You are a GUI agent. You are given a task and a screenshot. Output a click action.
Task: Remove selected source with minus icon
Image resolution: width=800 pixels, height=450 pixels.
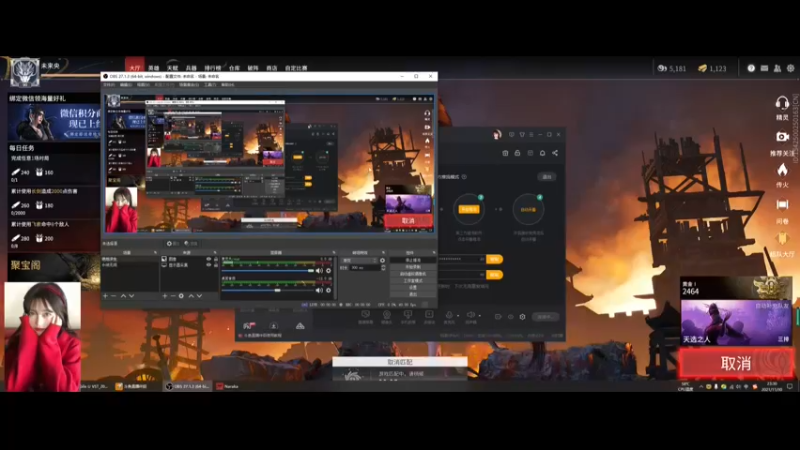(x=173, y=296)
